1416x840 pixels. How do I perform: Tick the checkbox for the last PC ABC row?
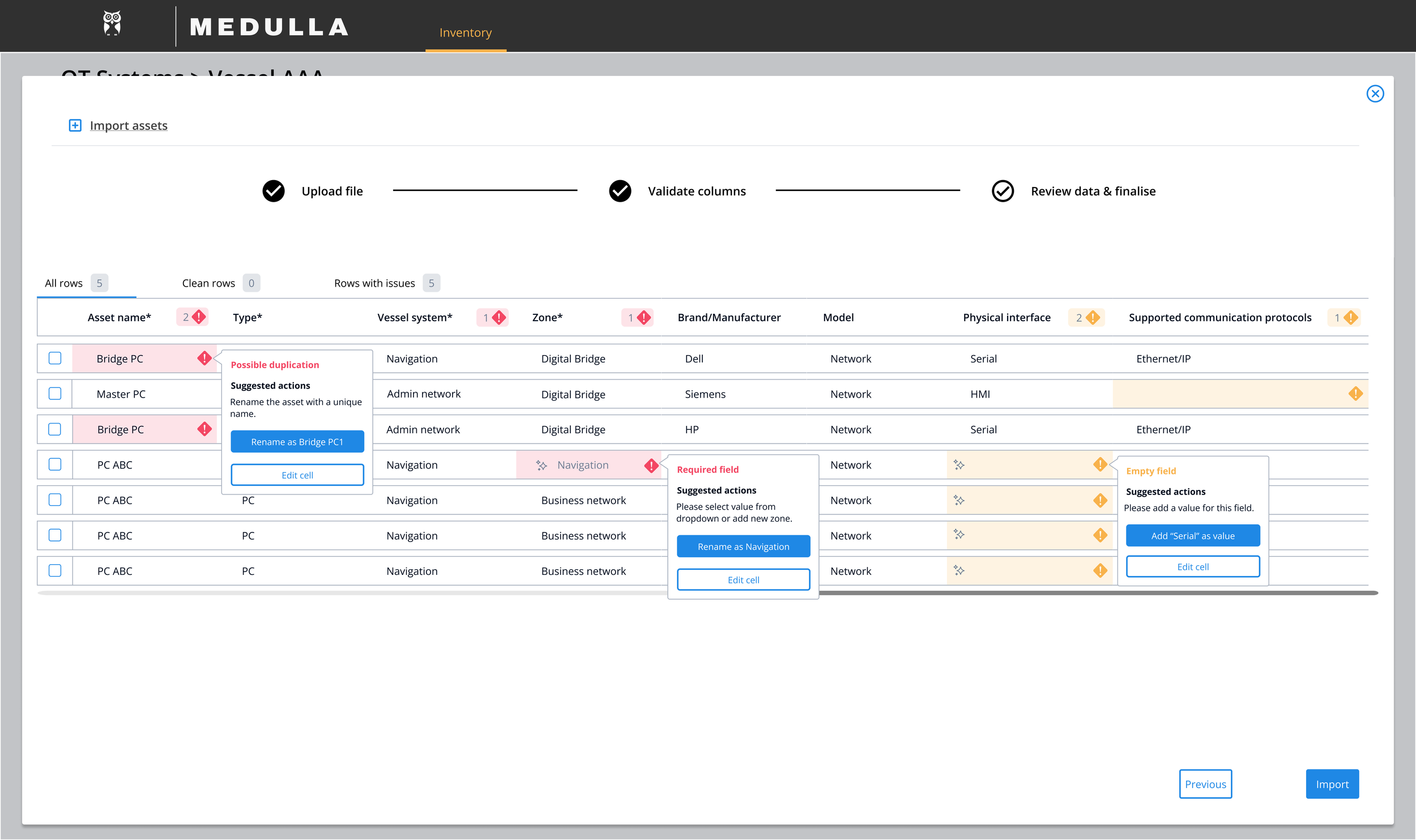click(55, 570)
